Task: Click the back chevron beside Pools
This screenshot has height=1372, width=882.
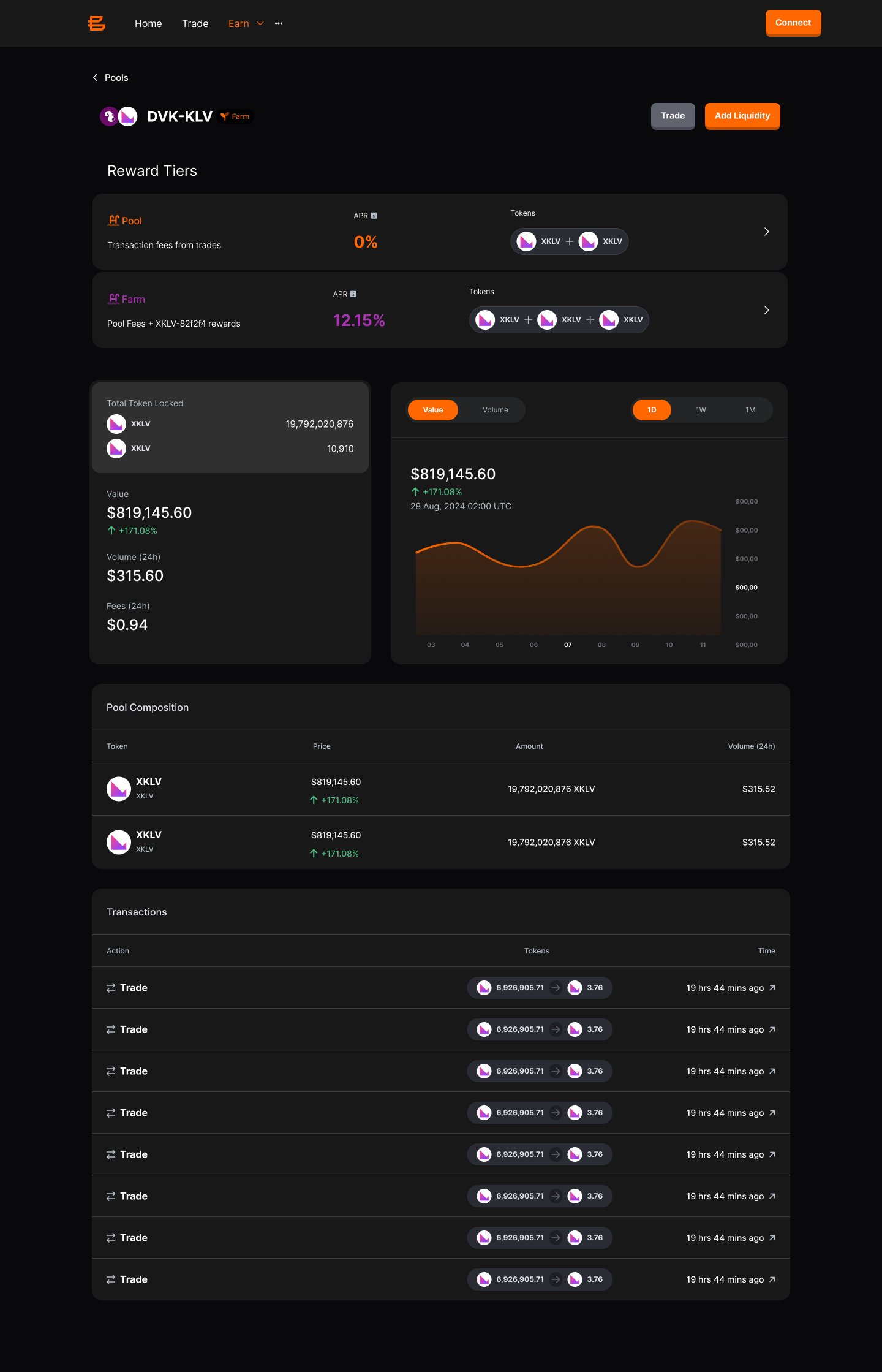Action: click(95, 77)
